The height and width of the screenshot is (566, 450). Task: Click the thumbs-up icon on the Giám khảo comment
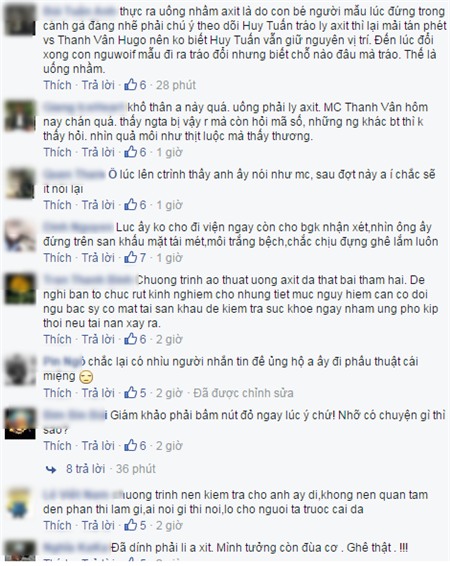[x=131, y=445]
